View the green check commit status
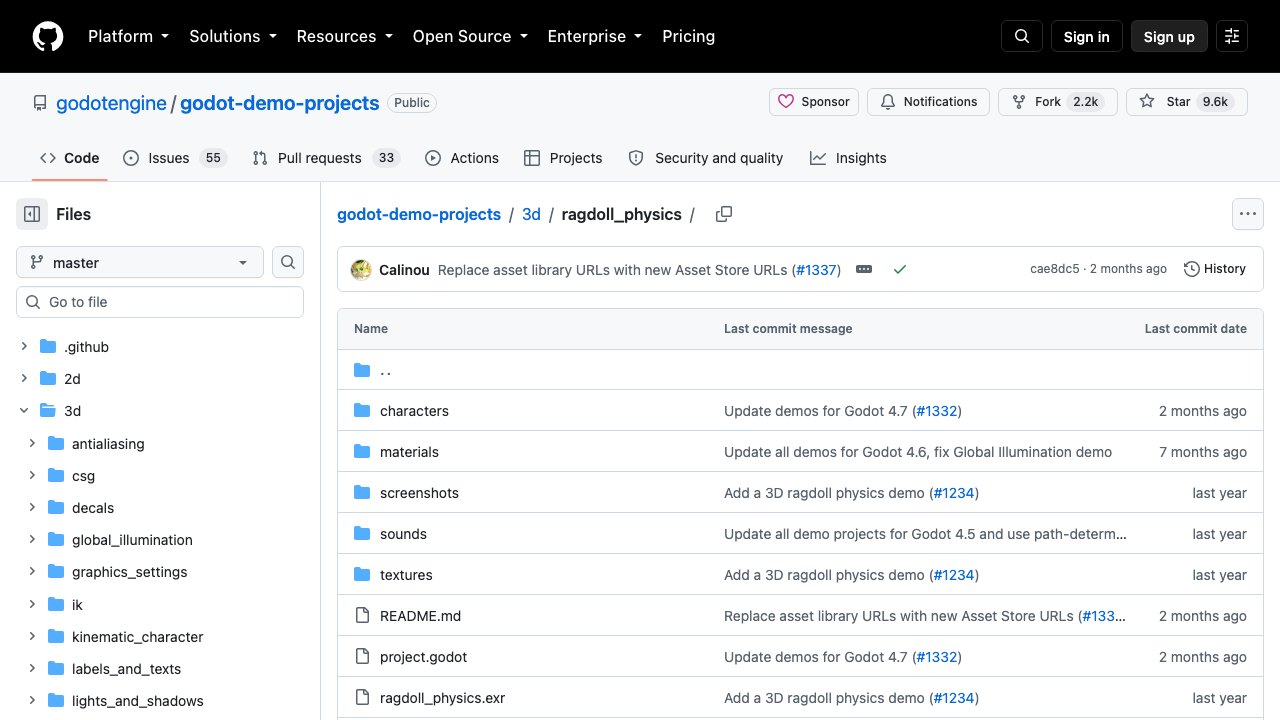The height and width of the screenshot is (720, 1280). (900, 269)
